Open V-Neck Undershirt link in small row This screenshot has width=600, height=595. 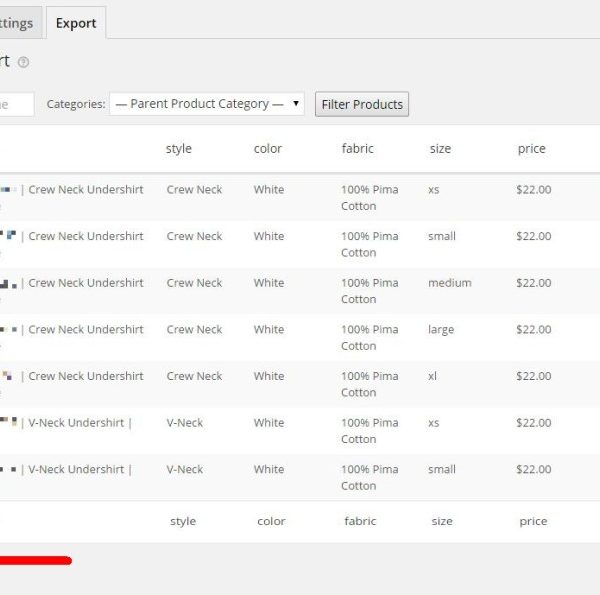point(80,470)
